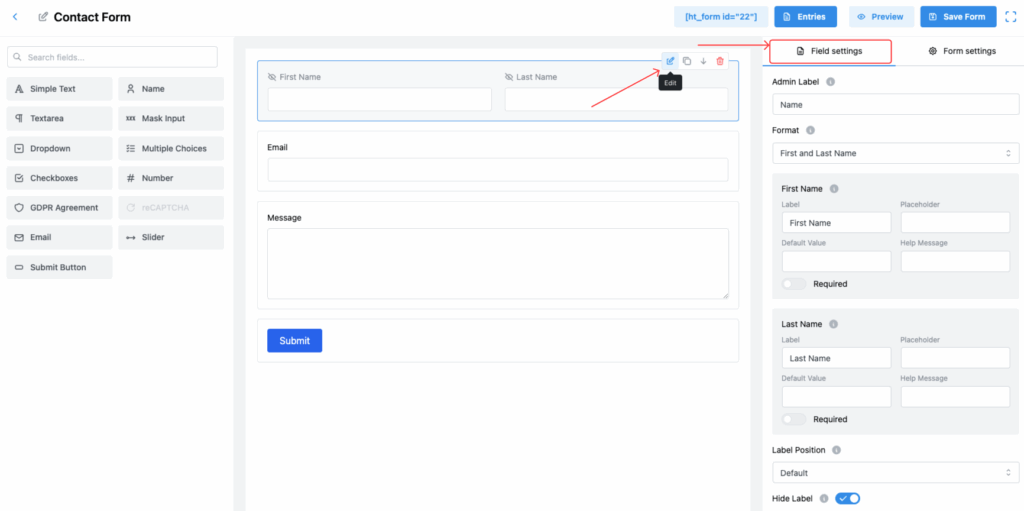The image size is (1024, 511).
Task: Click the First Name Help Message input
Action: 955,261
